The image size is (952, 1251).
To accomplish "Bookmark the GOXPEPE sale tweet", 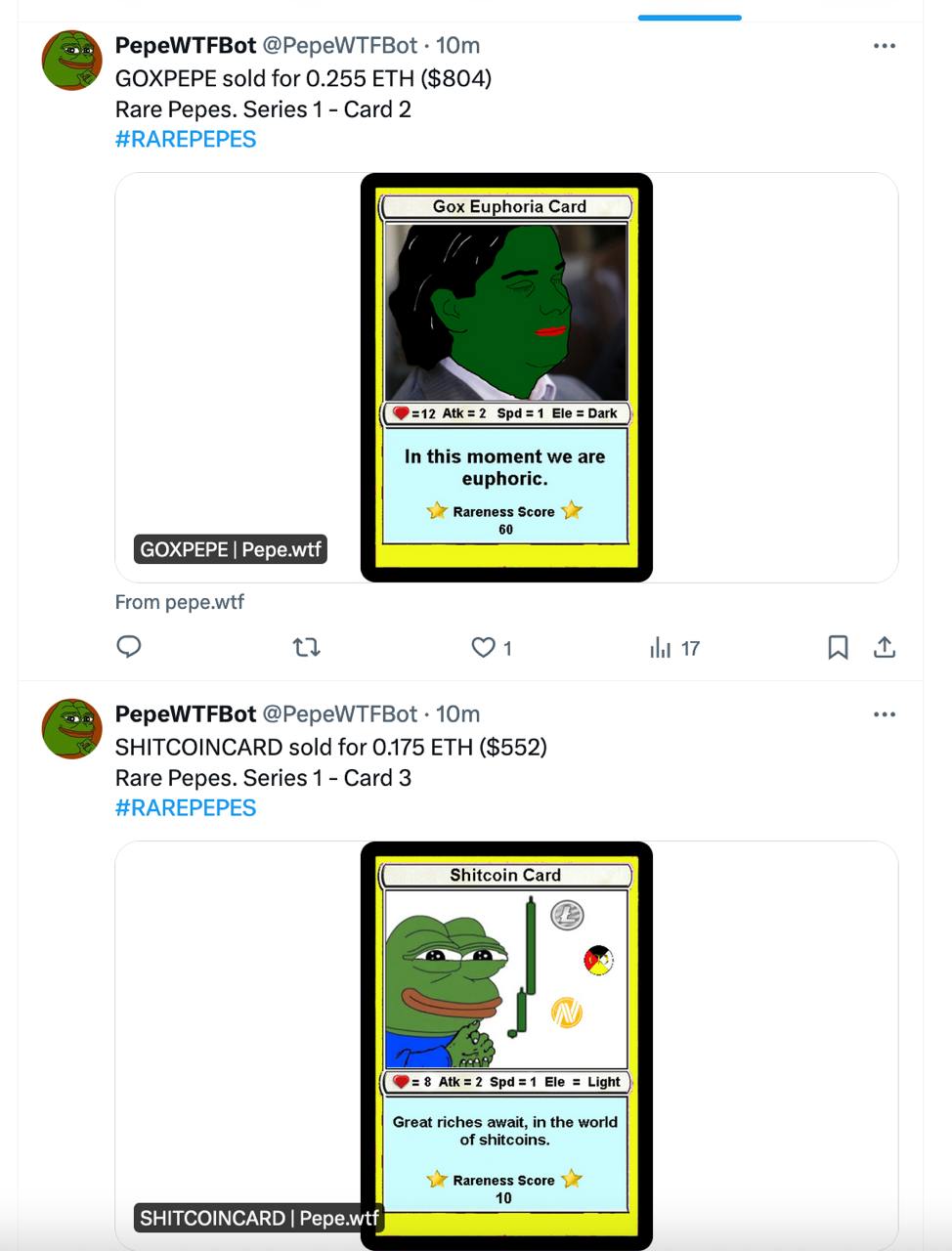I will (x=838, y=647).
